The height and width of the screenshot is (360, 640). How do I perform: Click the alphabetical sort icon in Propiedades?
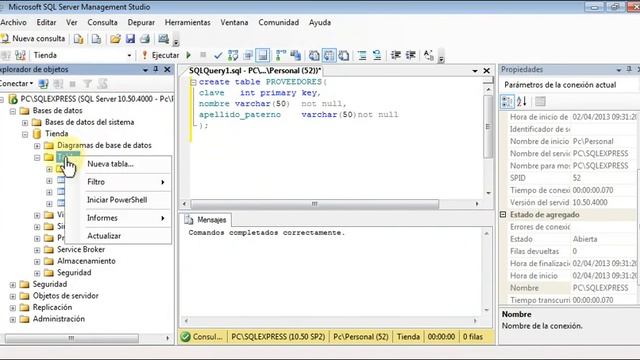click(x=522, y=101)
